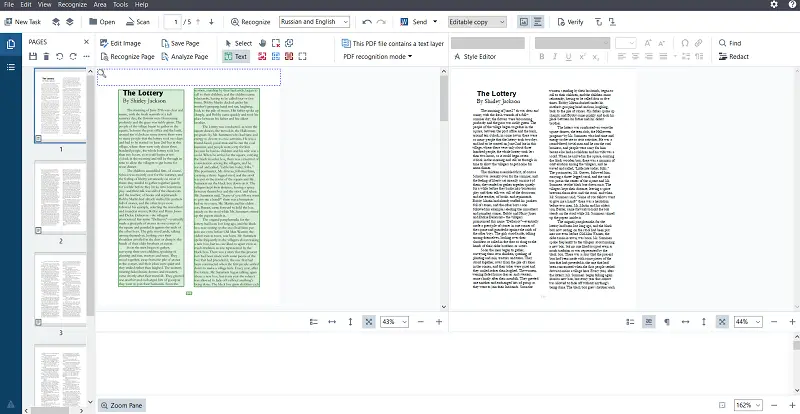
Task: Toggle the Image pane view button
Action: 523,22
